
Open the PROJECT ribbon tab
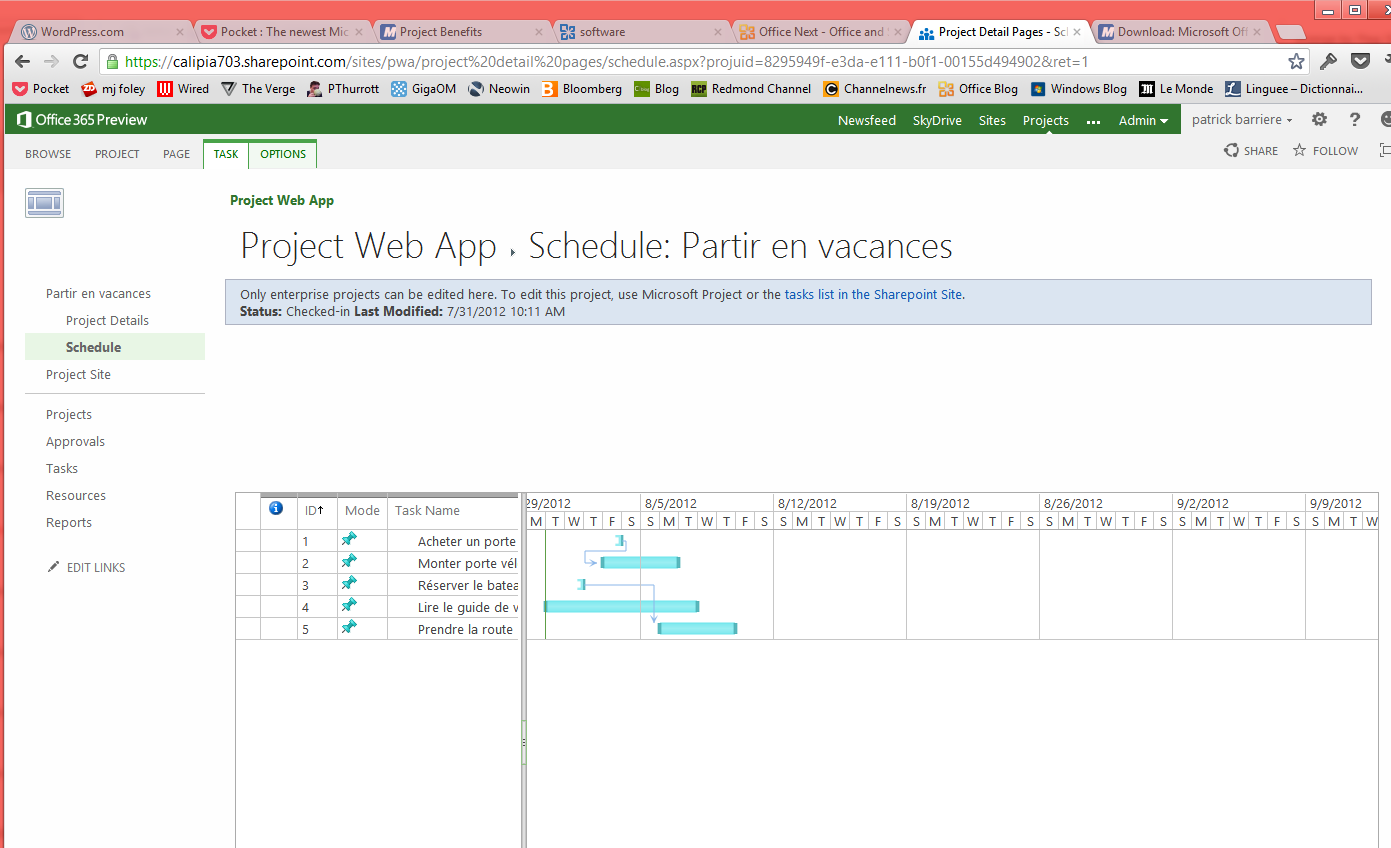[x=117, y=154]
